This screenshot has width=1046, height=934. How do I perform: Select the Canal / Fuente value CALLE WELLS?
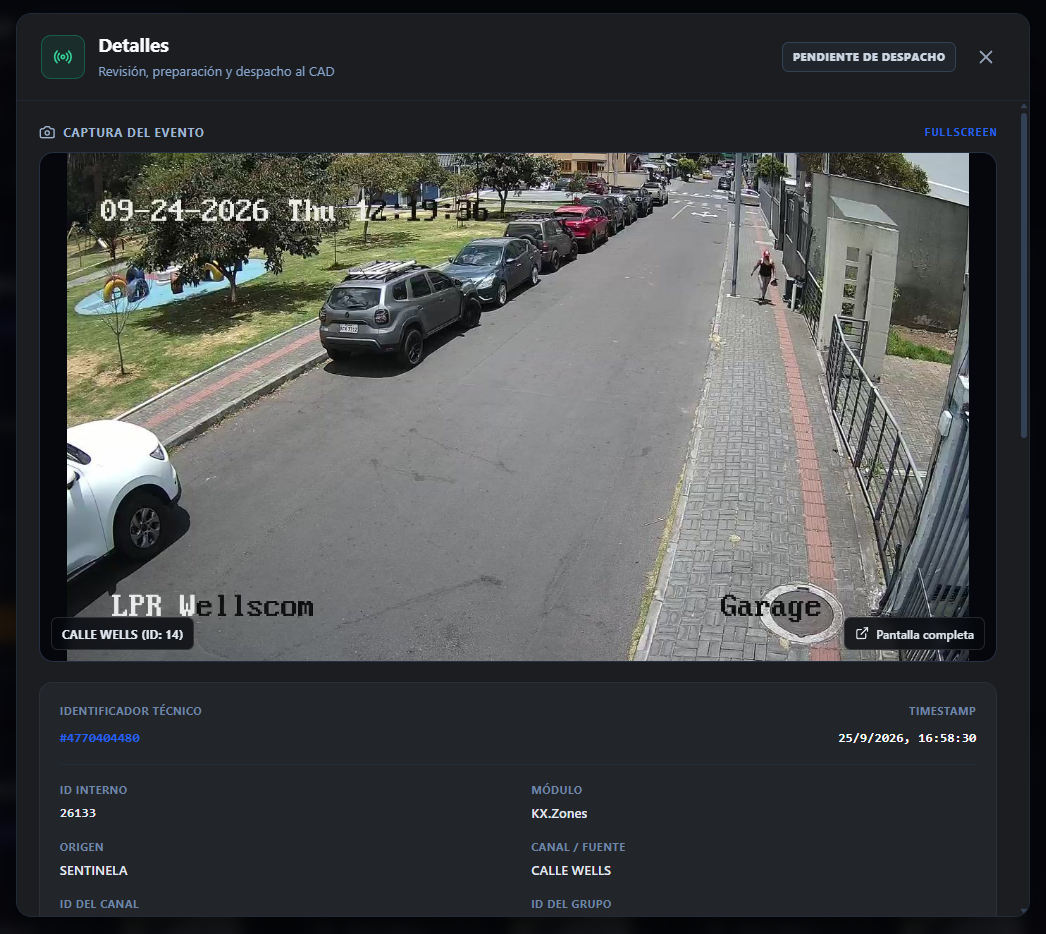(571, 871)
